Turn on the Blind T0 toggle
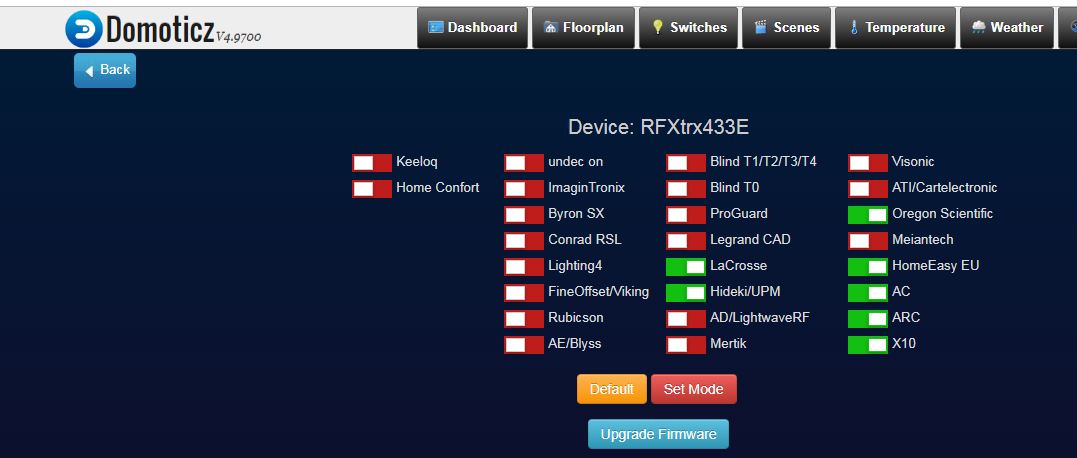Image resolution: width=1077 pixels, height=458 pixels. tap(686, 189)
